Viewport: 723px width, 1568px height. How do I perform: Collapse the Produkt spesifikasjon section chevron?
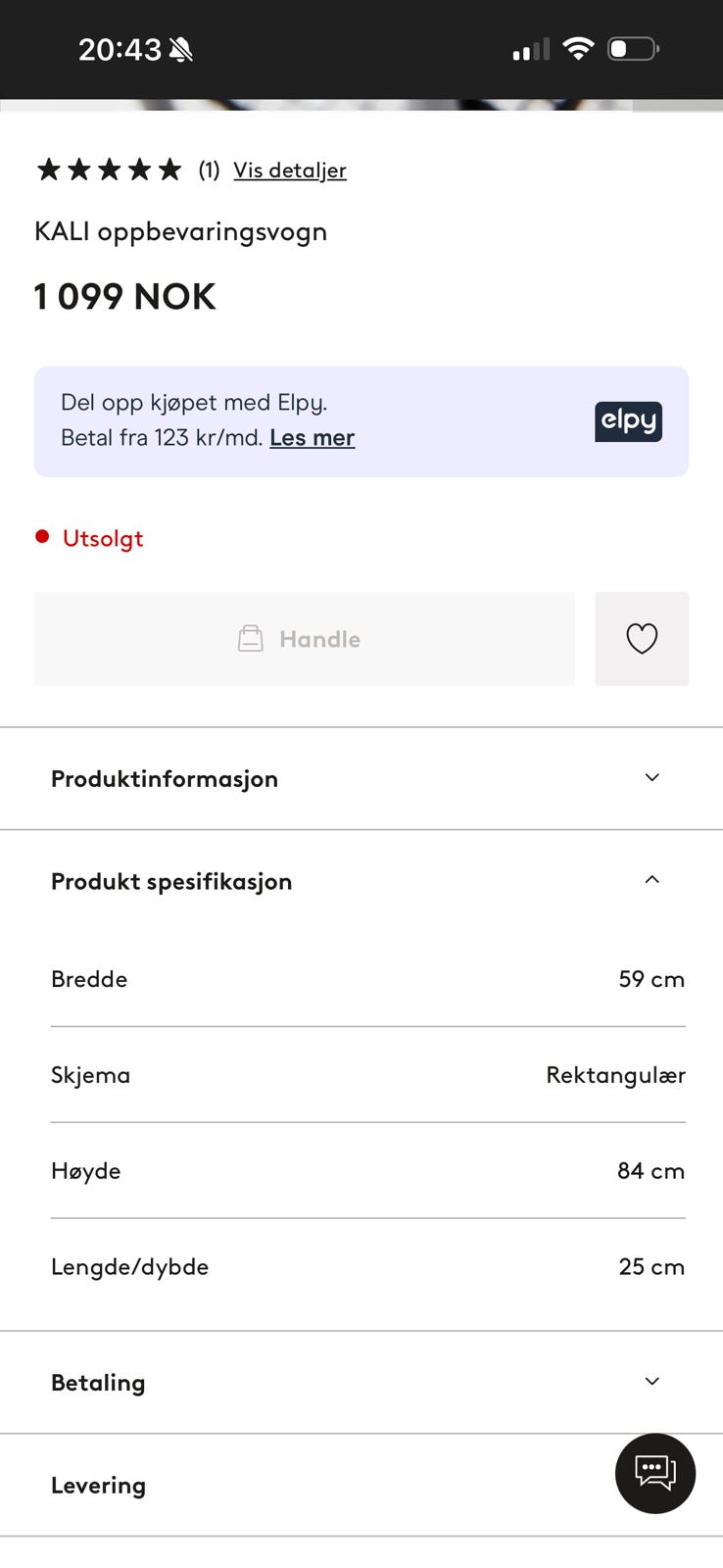(651, 879)
